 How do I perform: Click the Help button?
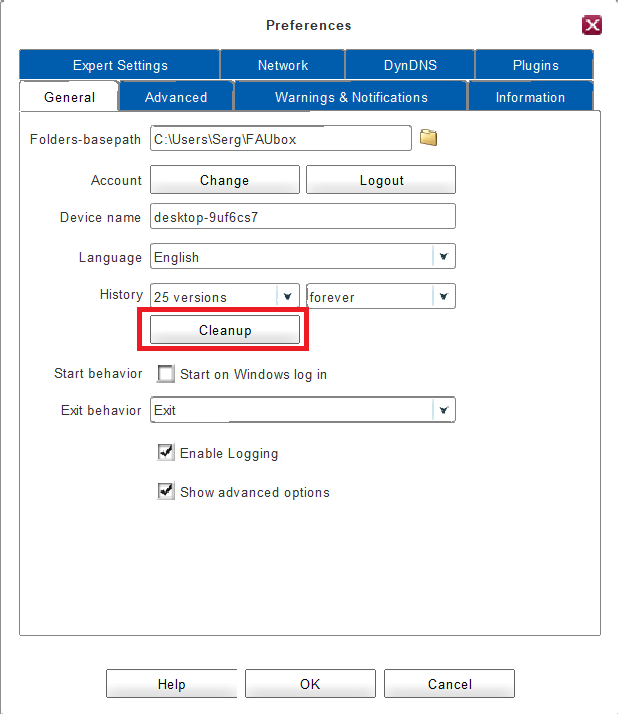pyautogui.click(x=172, y=683)
